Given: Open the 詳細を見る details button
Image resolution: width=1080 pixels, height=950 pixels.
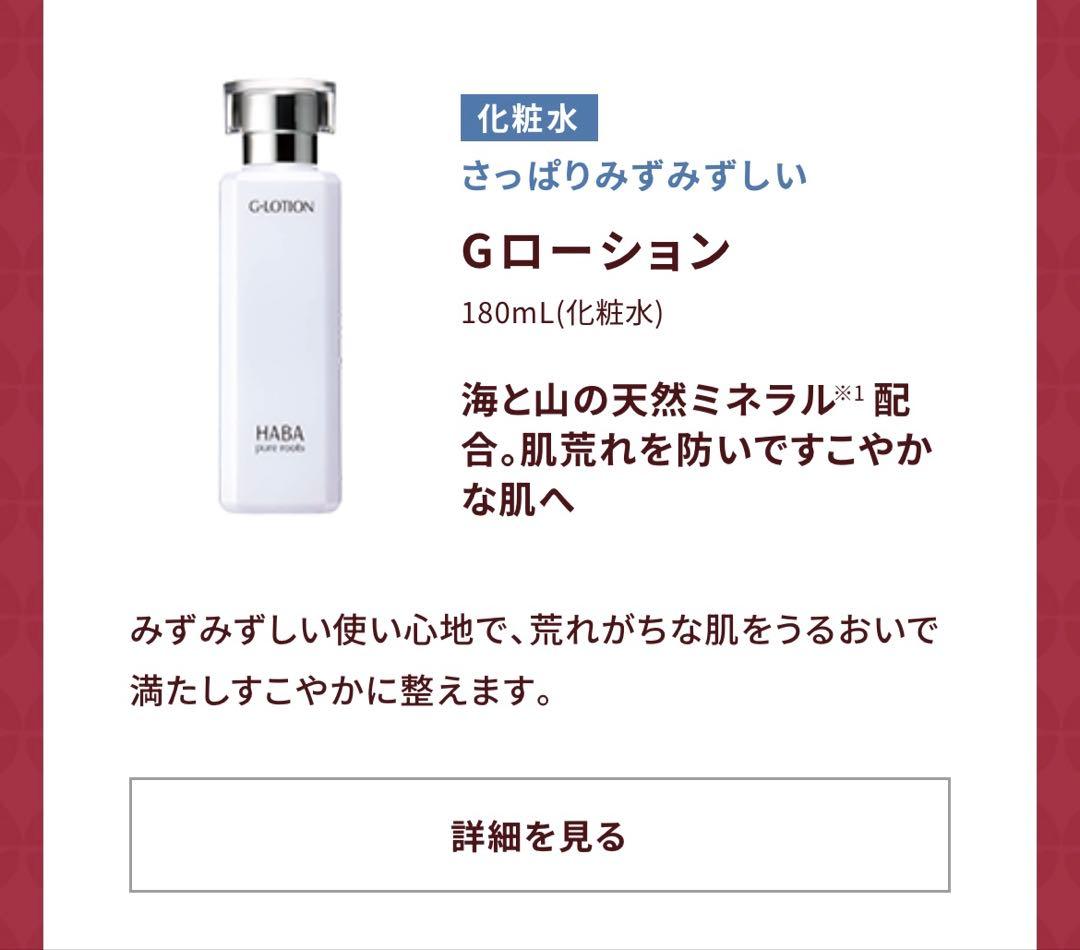Looking at the screenshot, I should (539, 835).
